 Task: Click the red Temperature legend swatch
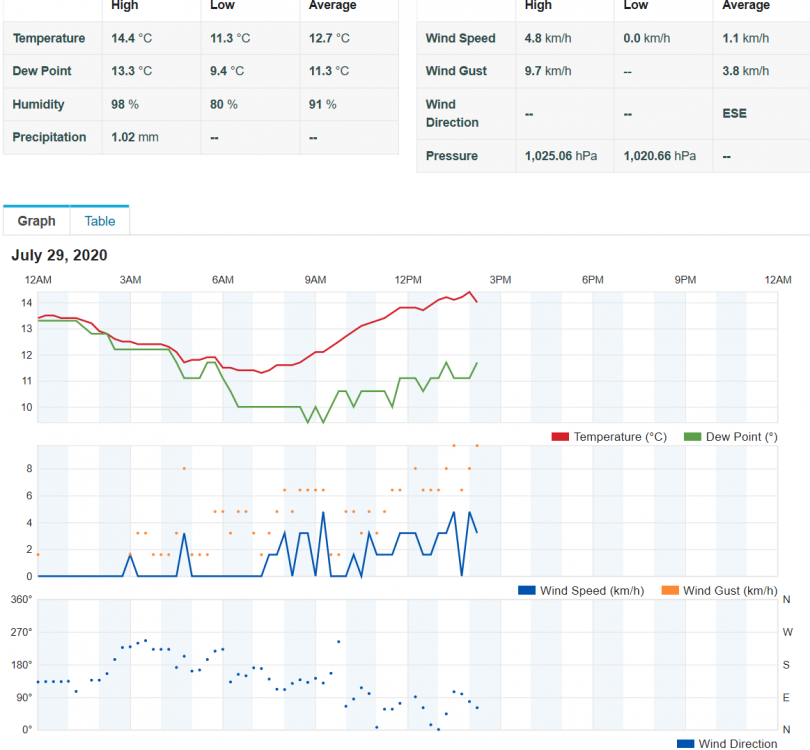coord(560,437)
